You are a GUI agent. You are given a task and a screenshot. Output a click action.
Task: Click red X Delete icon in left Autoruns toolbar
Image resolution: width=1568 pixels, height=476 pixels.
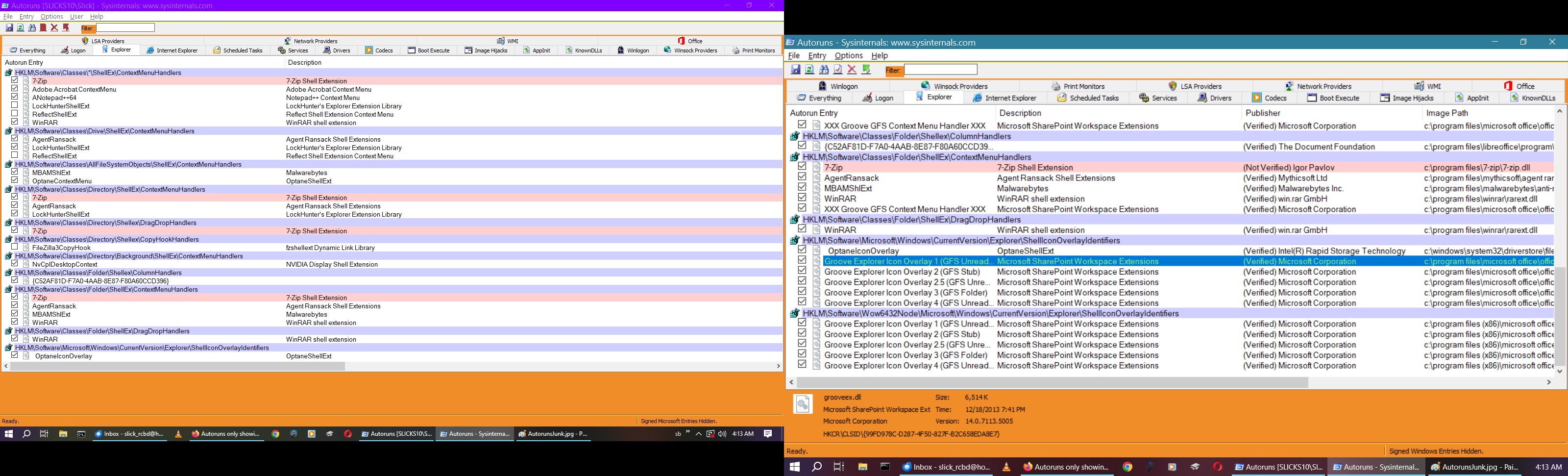(54, 27)
